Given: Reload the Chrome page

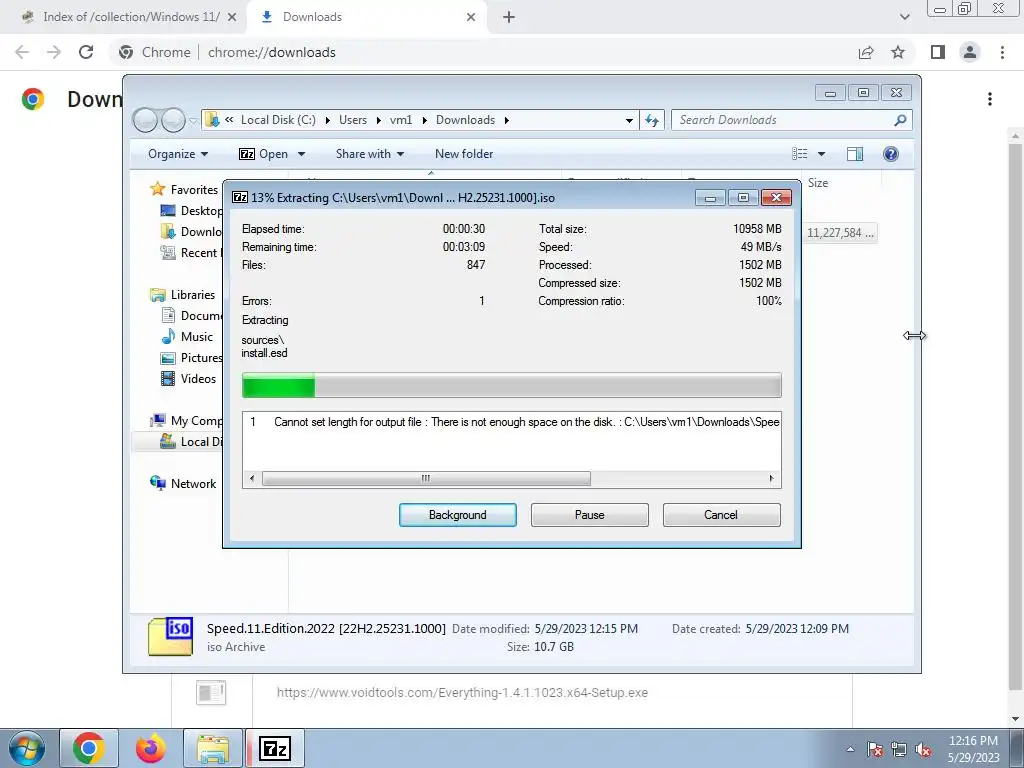Looking at the screenshot, I should (x=86, y=52).
